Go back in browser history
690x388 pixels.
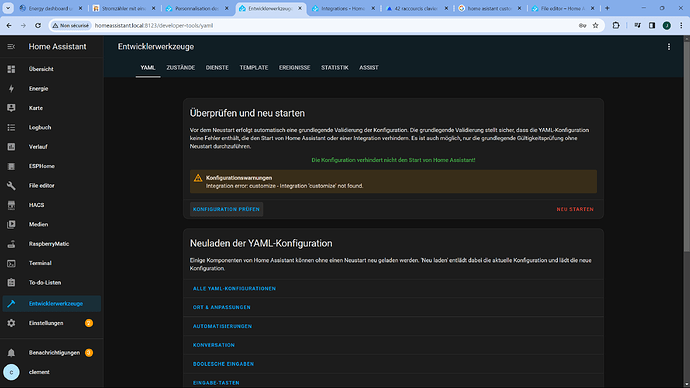coord(9,26)
